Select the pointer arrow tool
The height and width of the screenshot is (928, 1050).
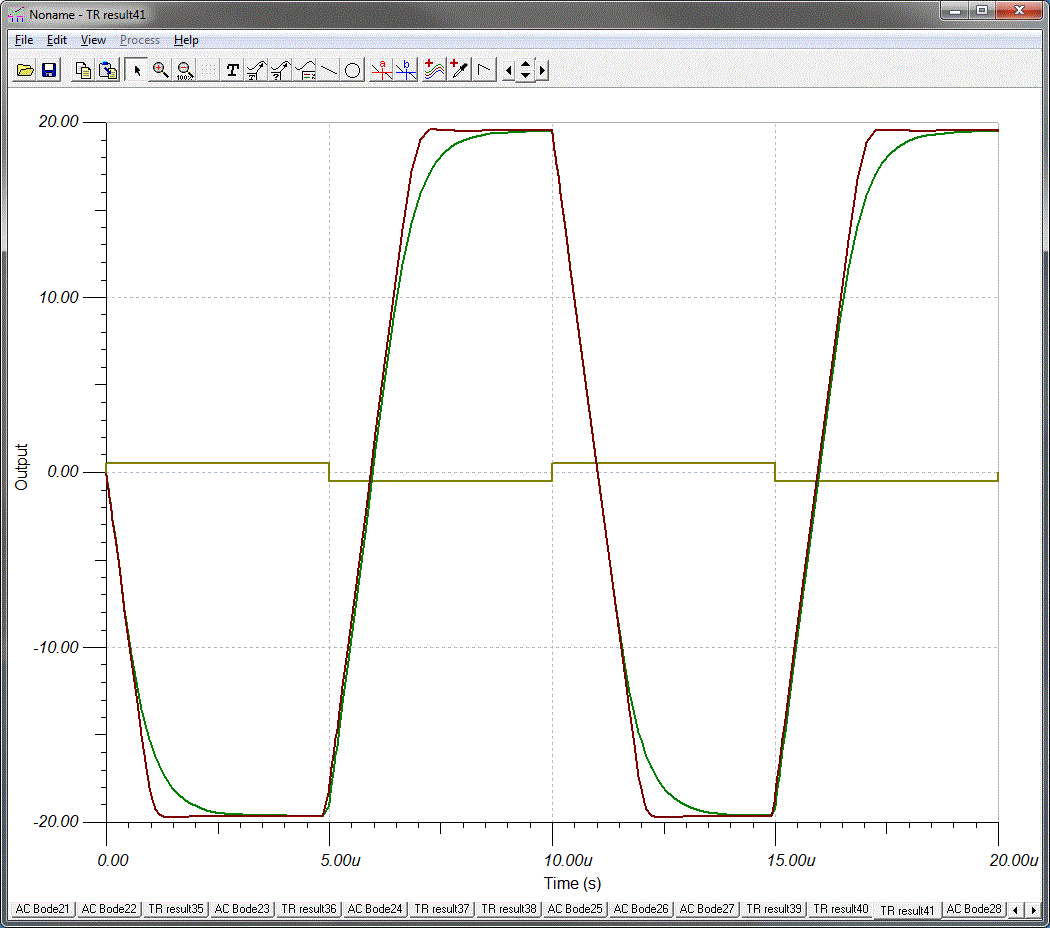coord(136,70)
